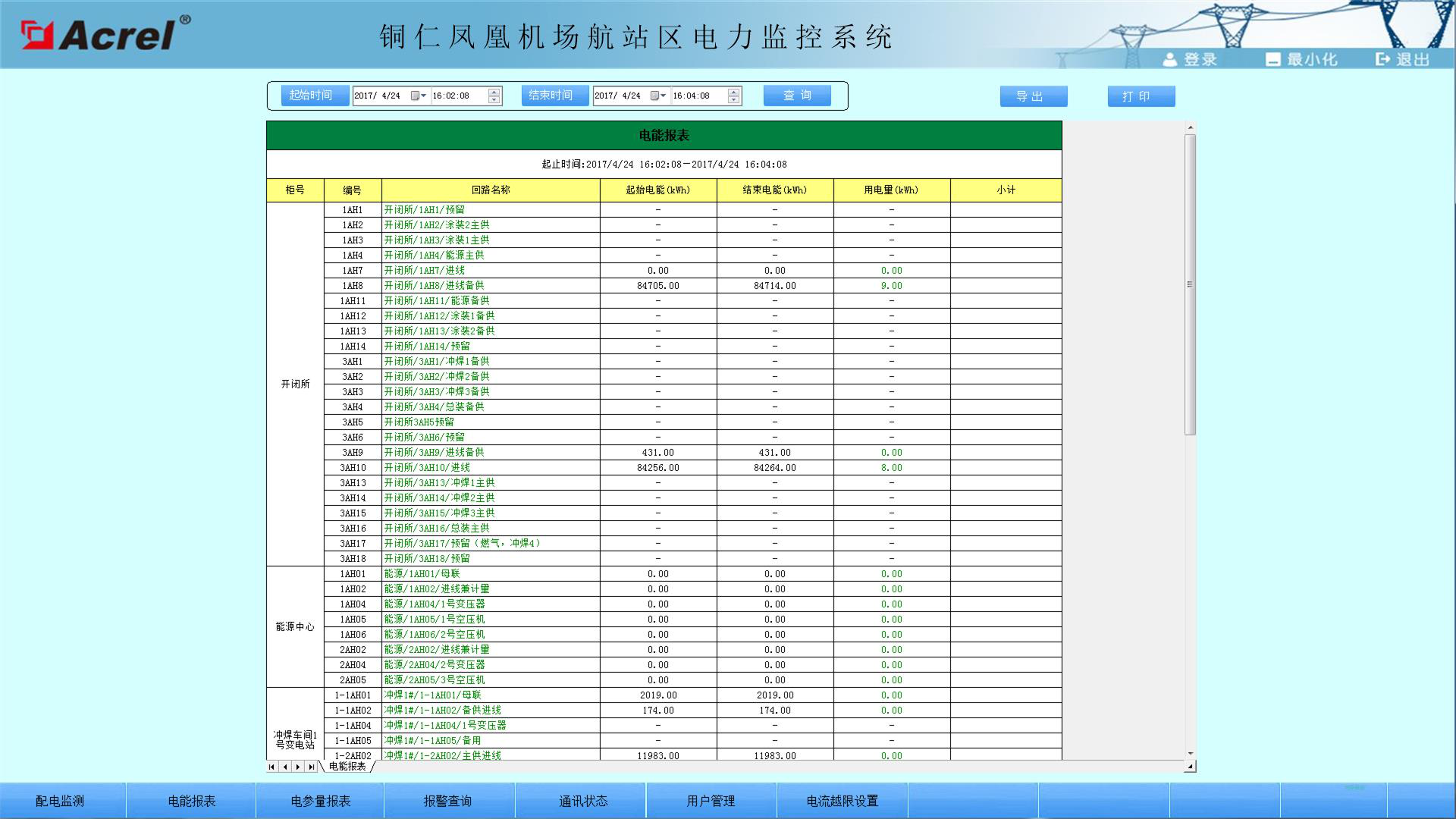Click the 退出 exit icon in header

coord(1383,59)
